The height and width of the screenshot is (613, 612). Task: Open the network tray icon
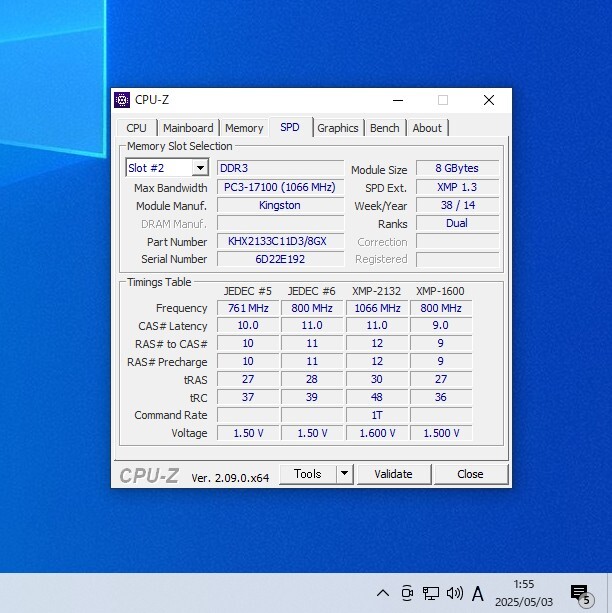pyautogui.click(x=431, y=593)
